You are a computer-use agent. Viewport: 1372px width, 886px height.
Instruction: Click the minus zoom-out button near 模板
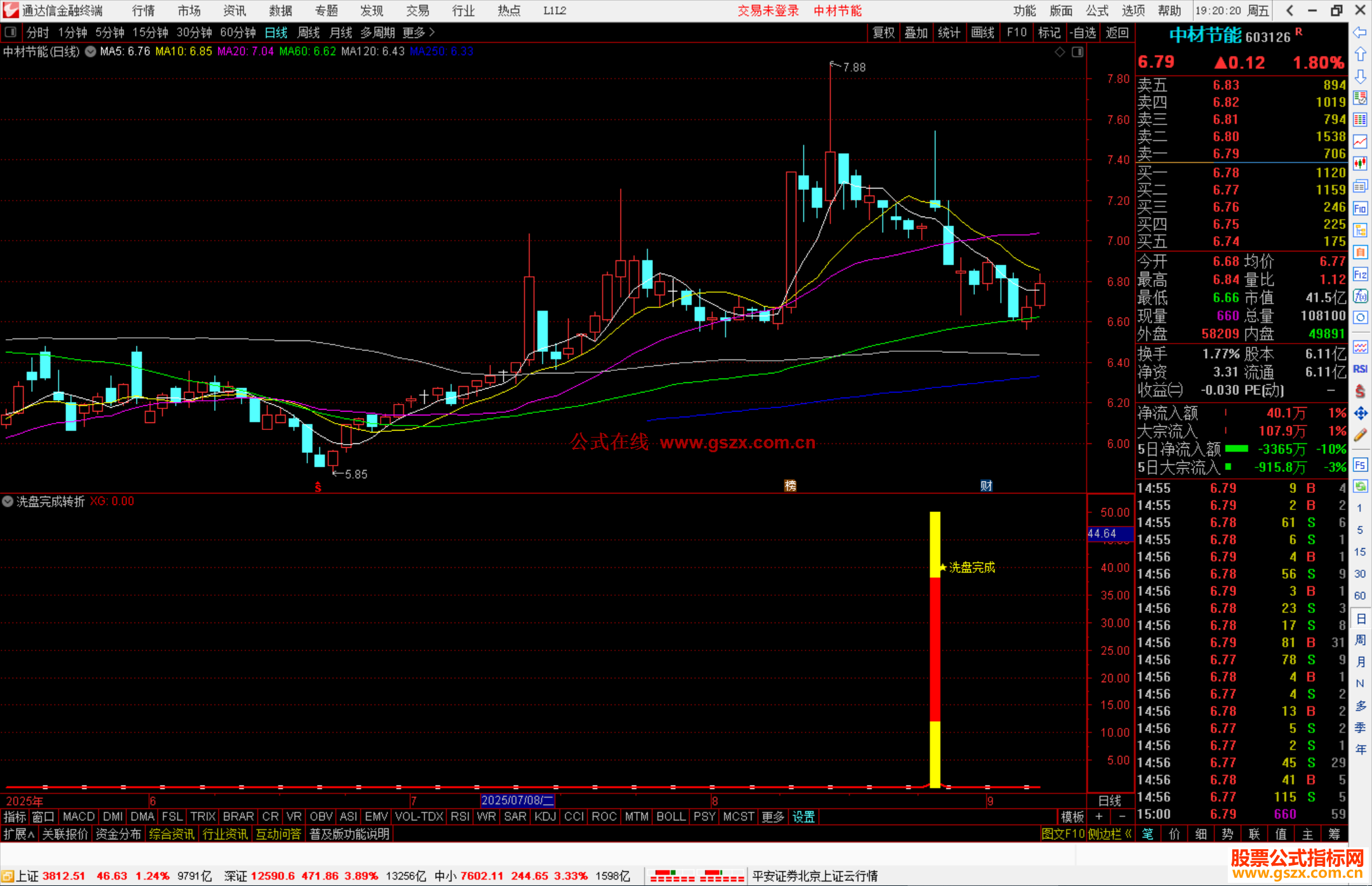1122,817
